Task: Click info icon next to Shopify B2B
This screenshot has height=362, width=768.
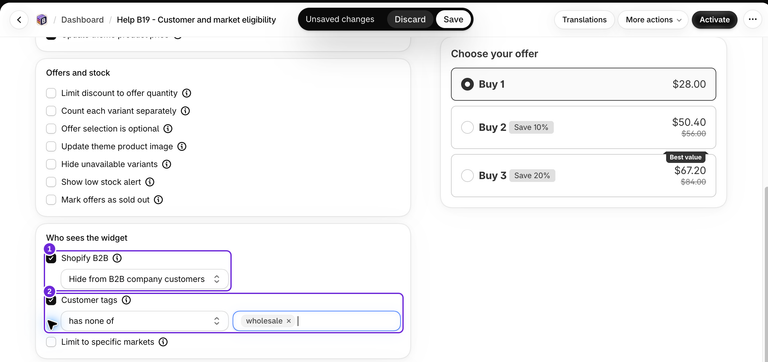Action: click(117, 258)
